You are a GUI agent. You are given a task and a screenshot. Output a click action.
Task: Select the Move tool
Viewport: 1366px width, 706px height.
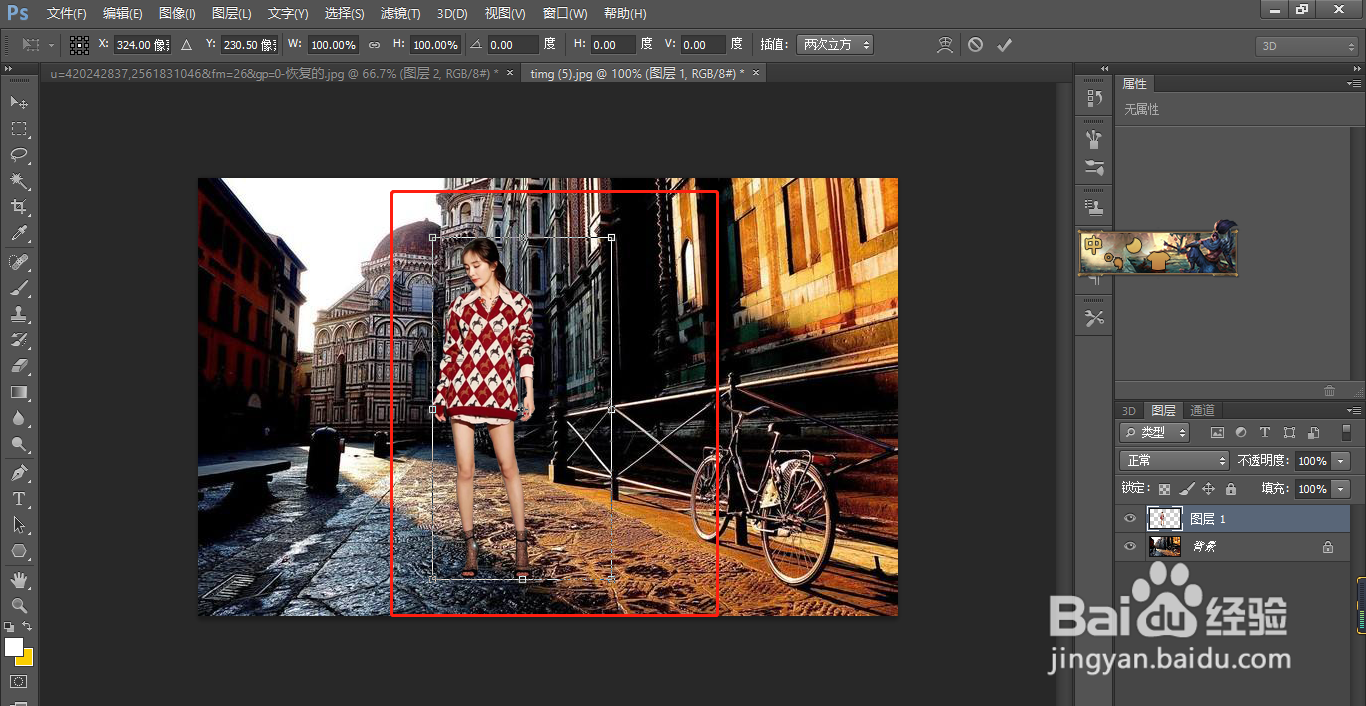(19, 102)
